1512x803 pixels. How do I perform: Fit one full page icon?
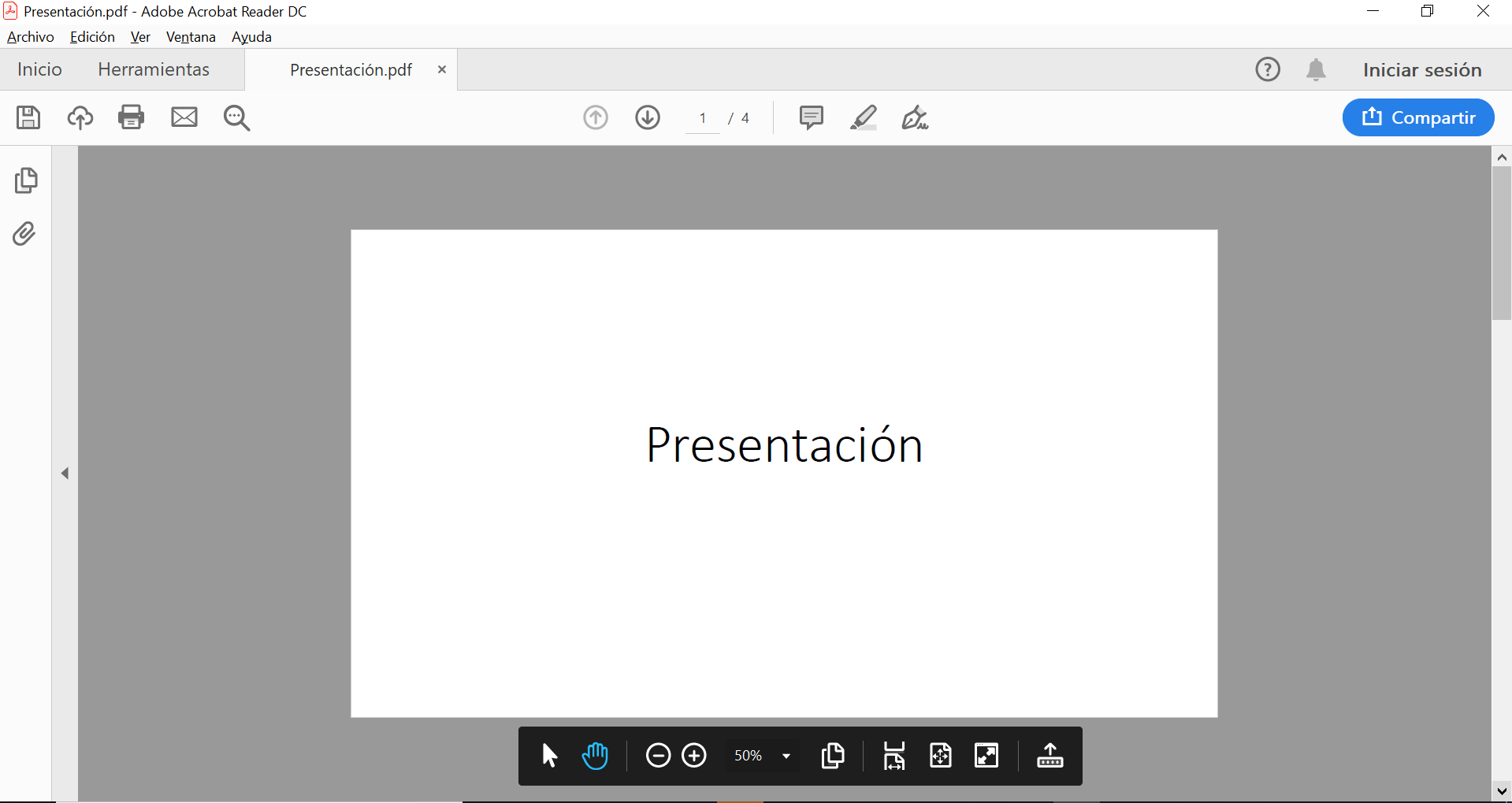(x=941, y=756)
